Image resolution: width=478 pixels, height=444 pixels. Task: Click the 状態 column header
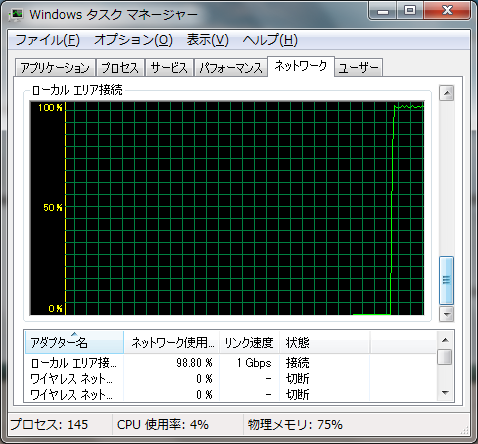[x=324, y=342]
